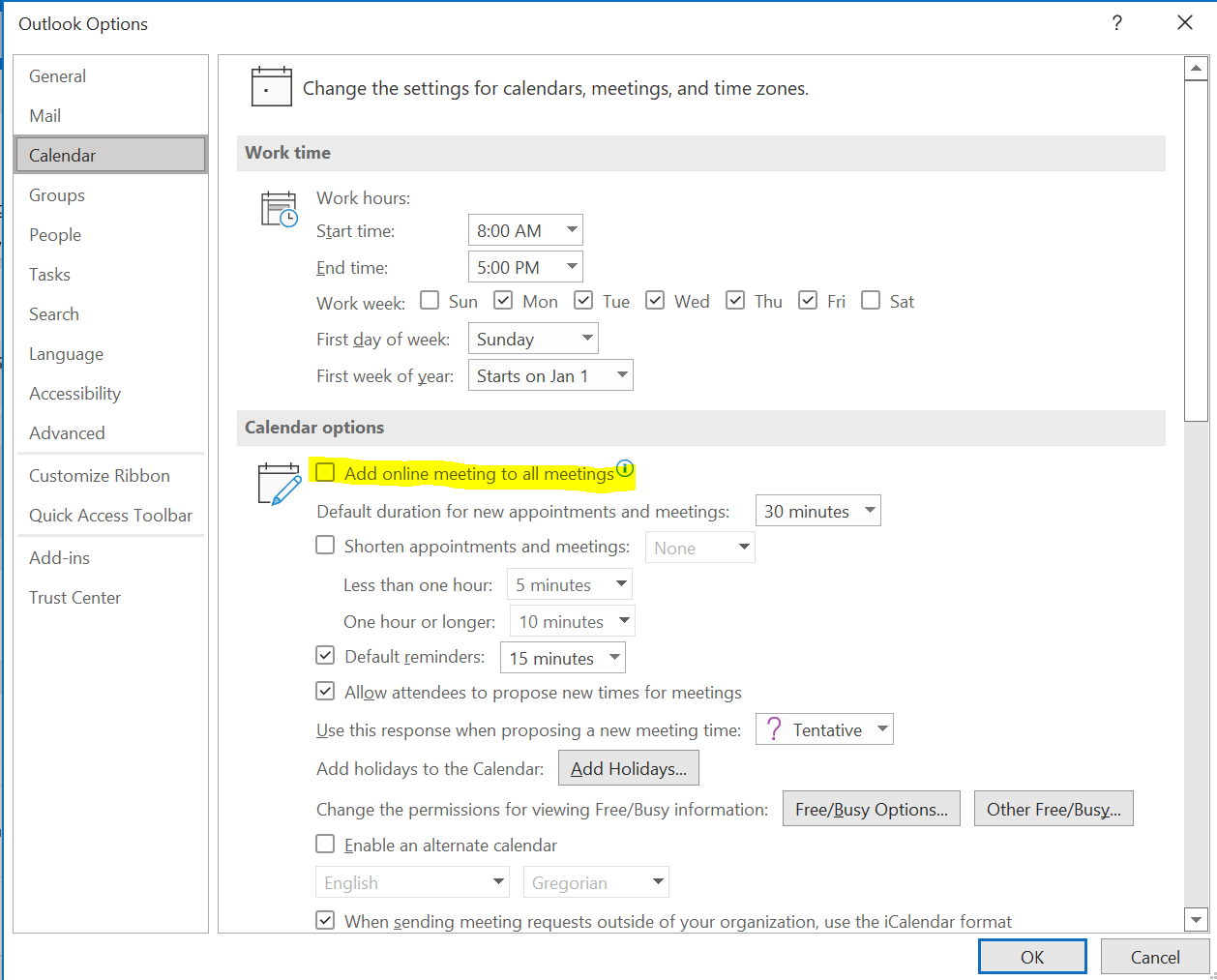Uncheck the Mon work week checkbox
Viewport: 1217px width, 980px height.
pyautogui.click(x=503, y=300)
